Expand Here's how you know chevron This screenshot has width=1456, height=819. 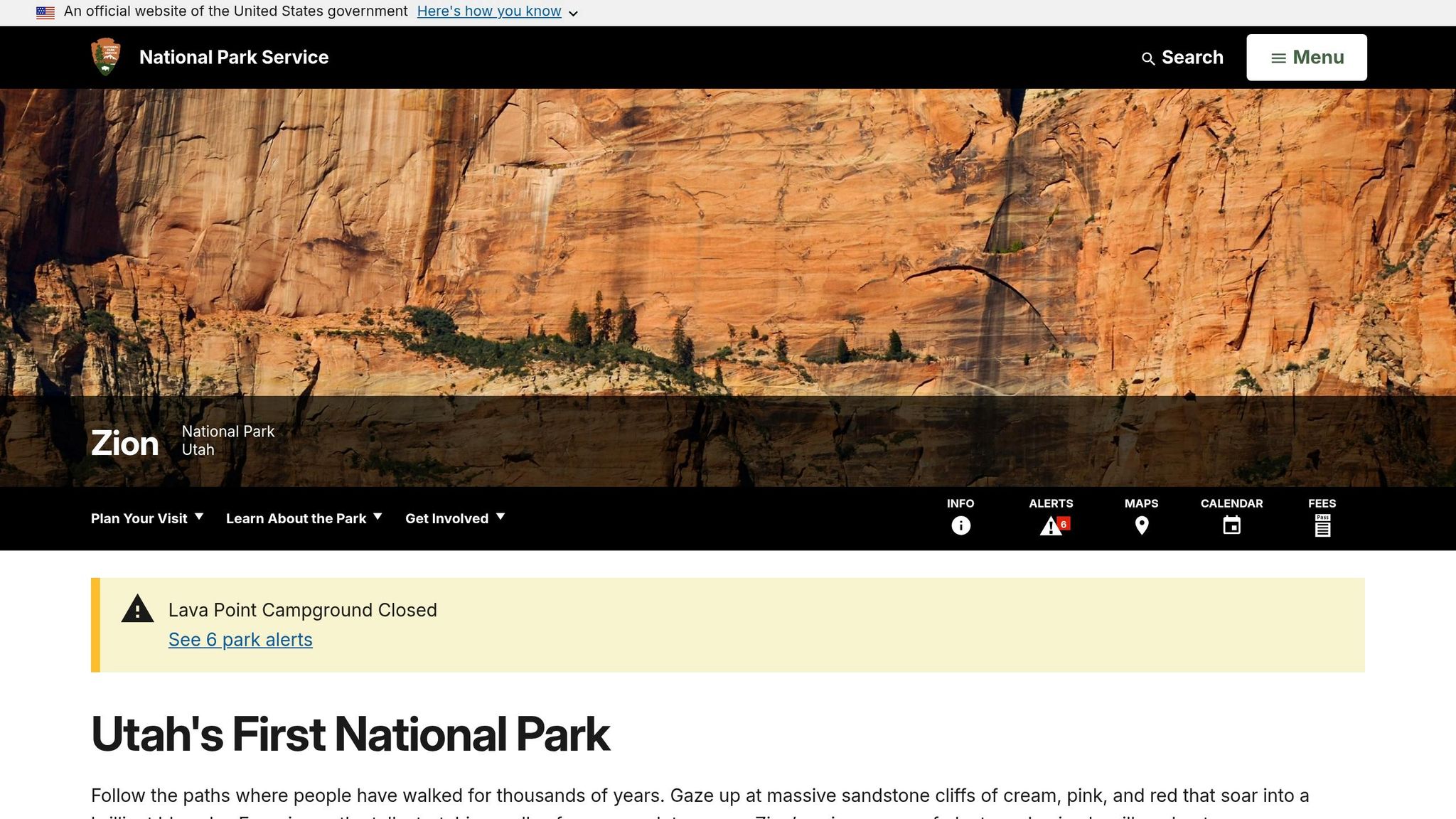[x=573, y=13]
